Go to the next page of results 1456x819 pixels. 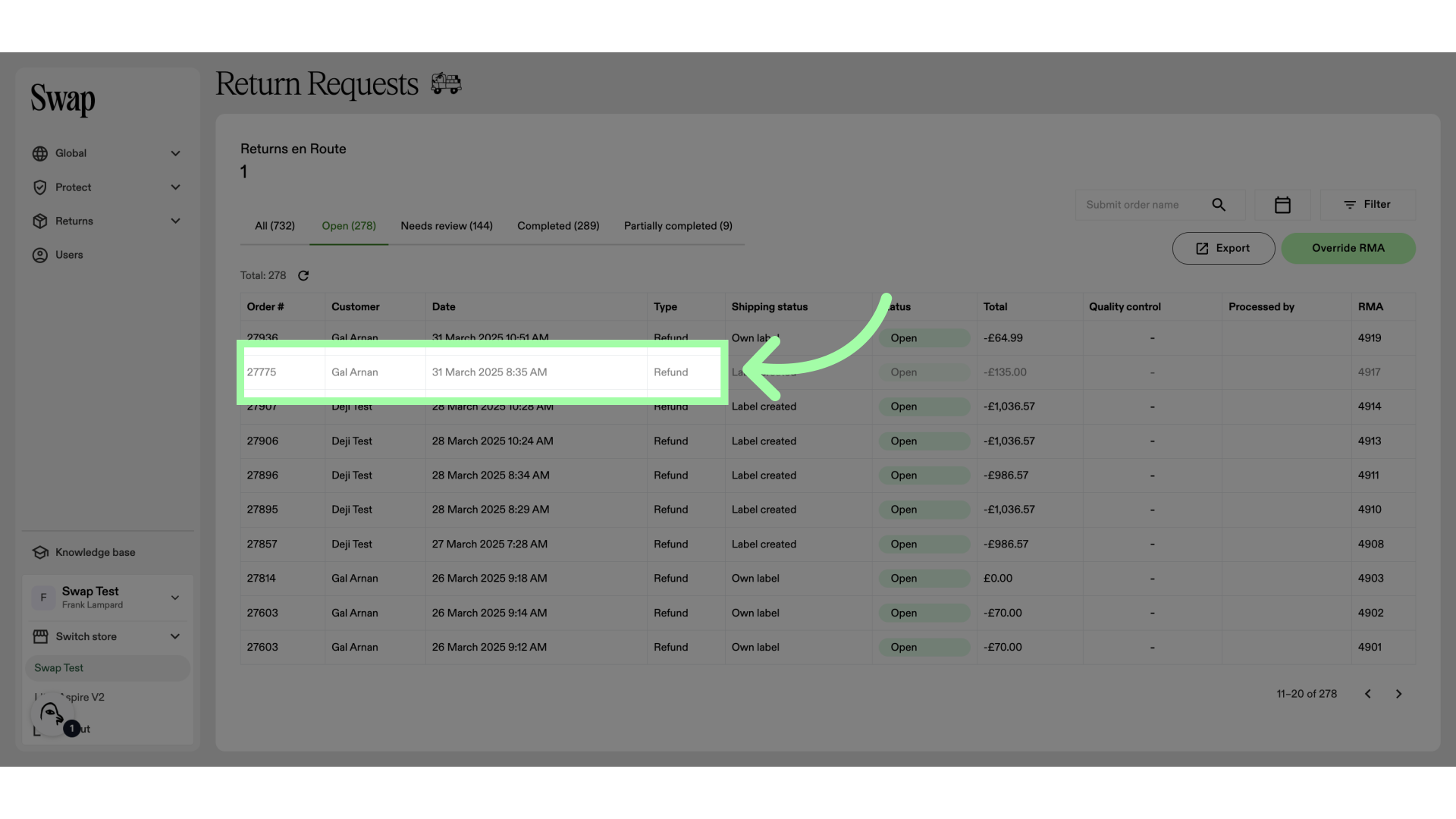pyautogui.click(x=1399, y=694)
